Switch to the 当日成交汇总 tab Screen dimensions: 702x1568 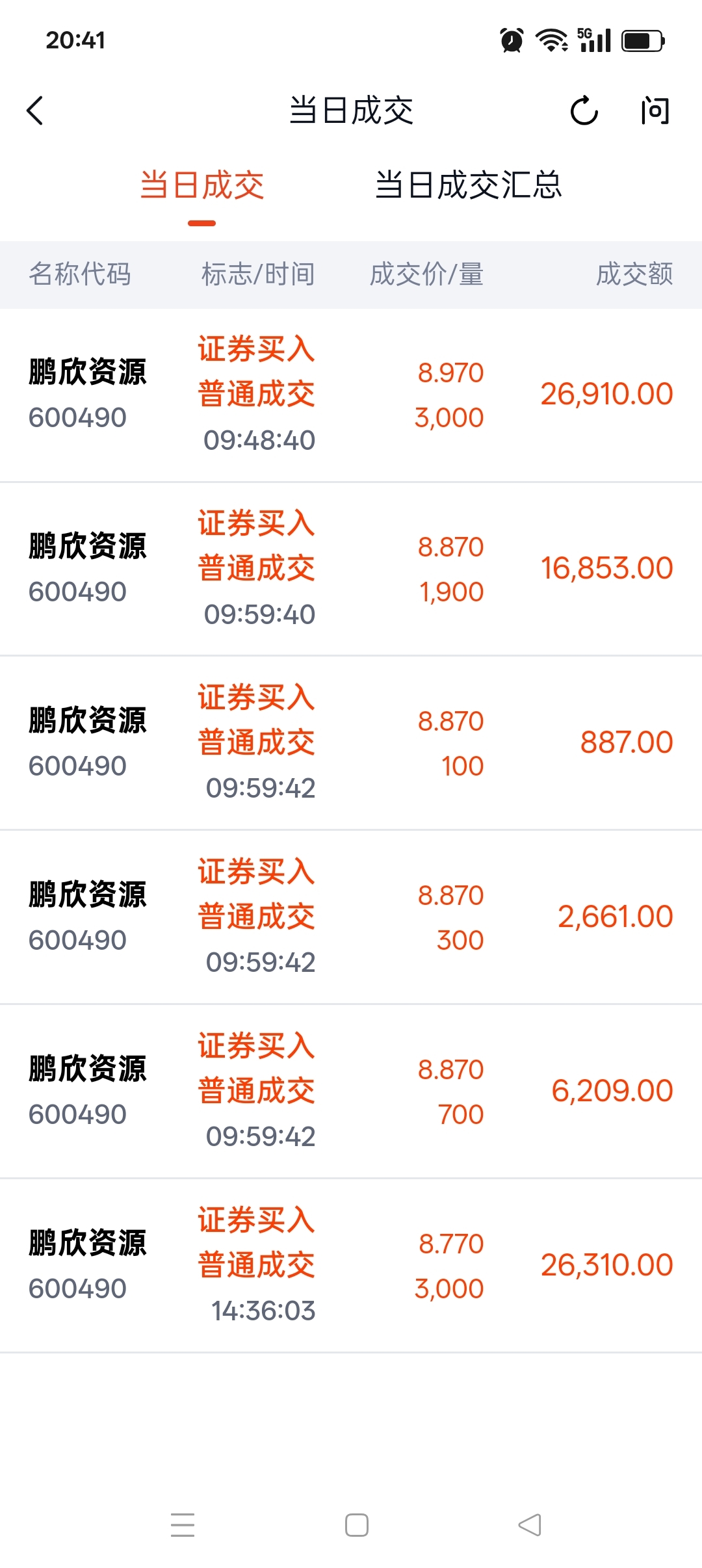coord(468,185)
